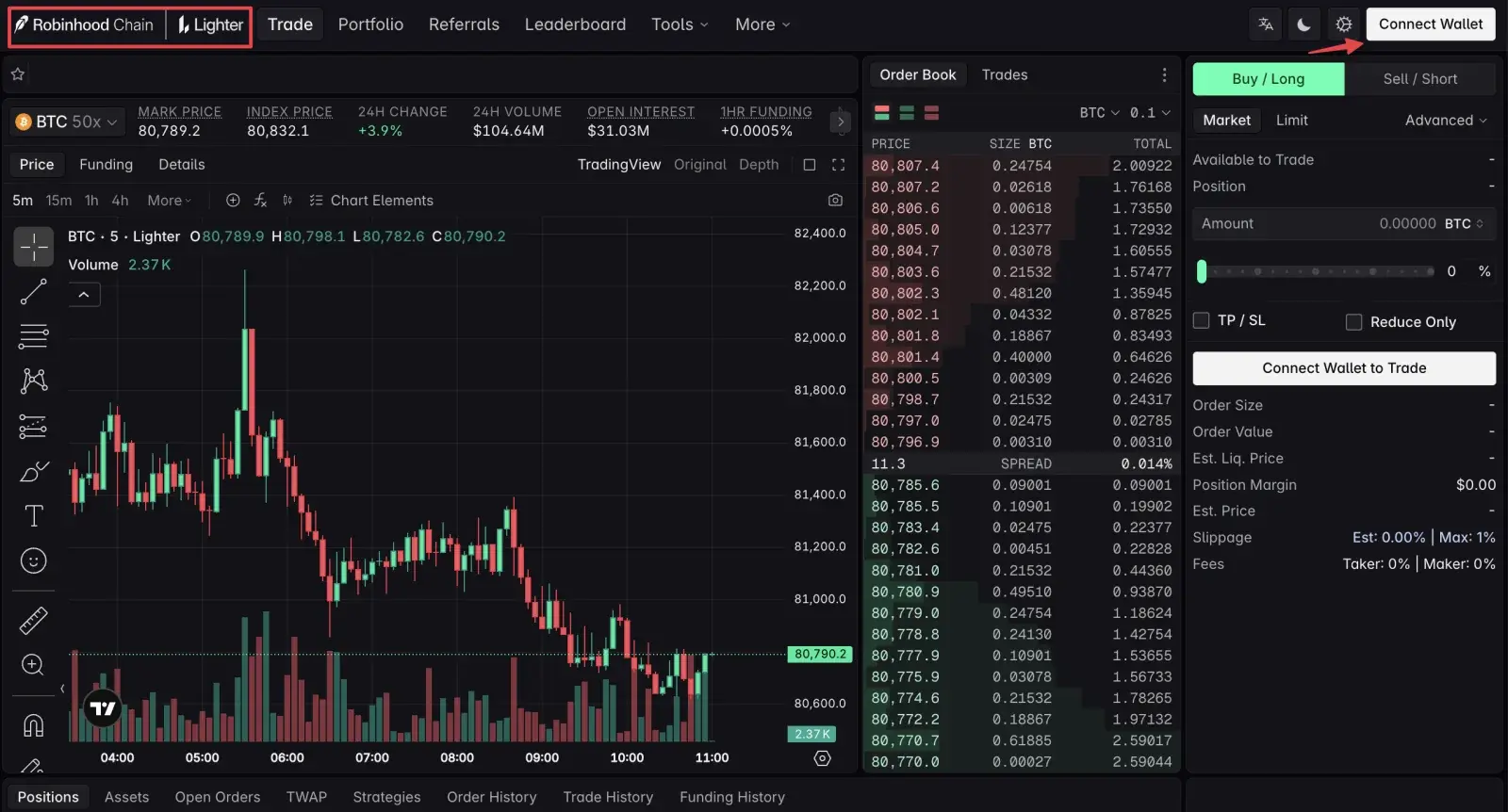1508x812 pixels.
Task: Switch chart to Depth view
Action: point(759,165)
